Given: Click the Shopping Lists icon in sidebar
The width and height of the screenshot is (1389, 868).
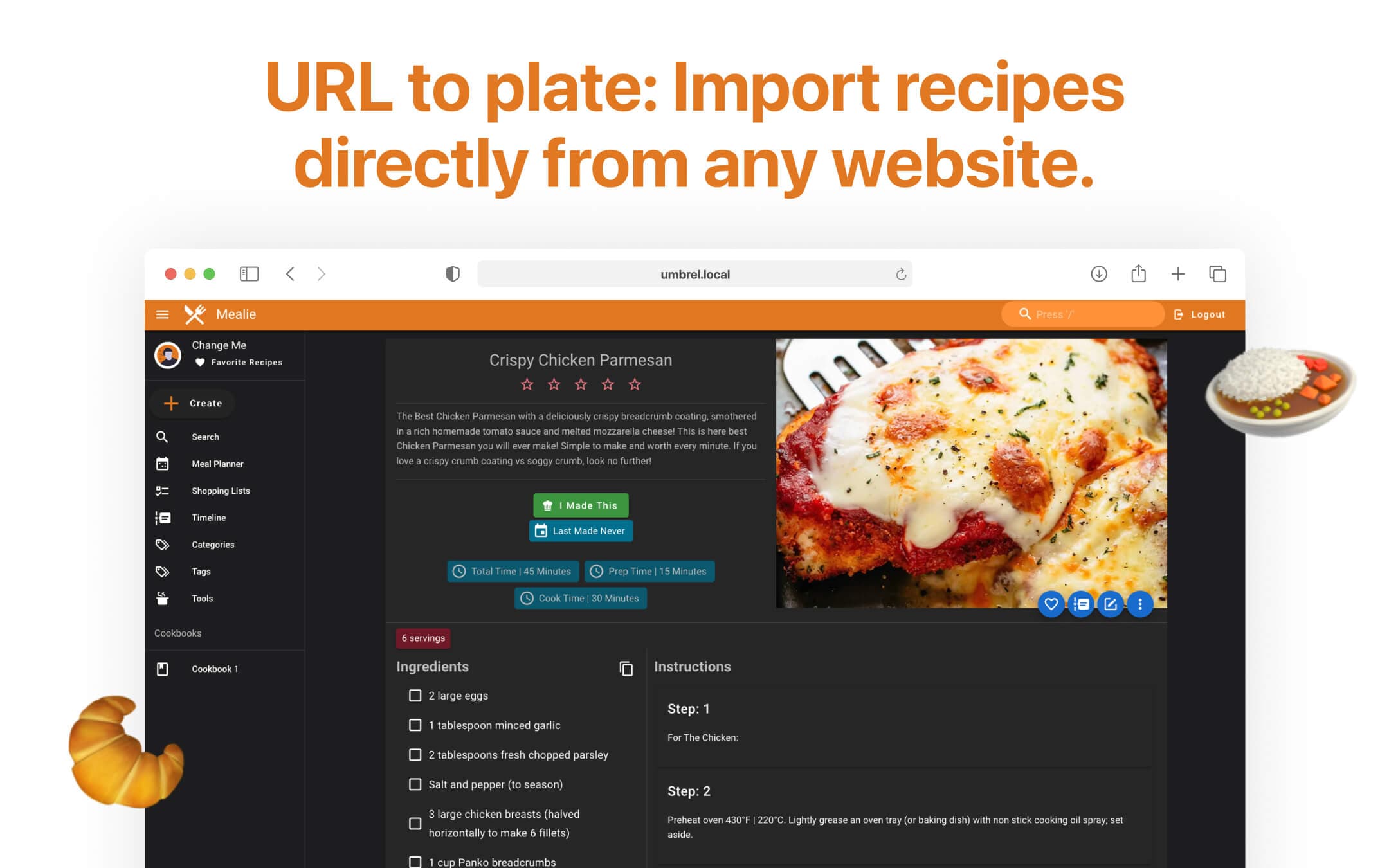Looking at the screenshot, I should pyautogui.click(x=163, y=491).
